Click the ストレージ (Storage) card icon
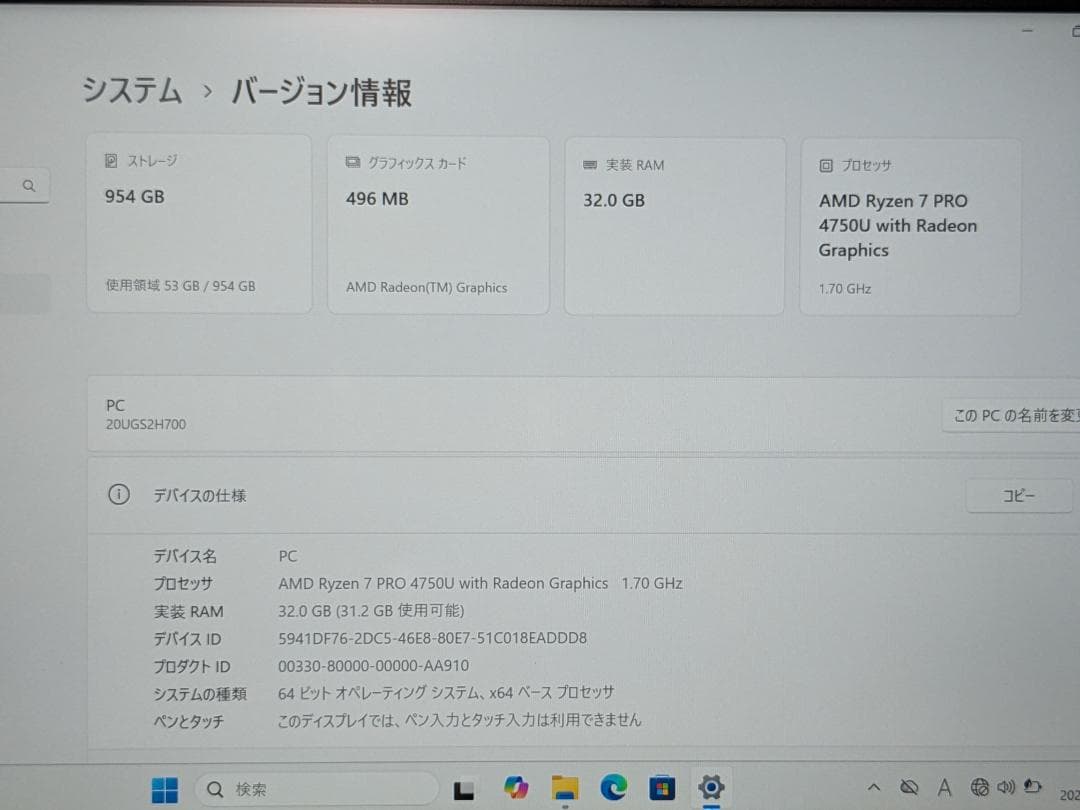Screen dimensions: 1080x810 coord(109,160)
